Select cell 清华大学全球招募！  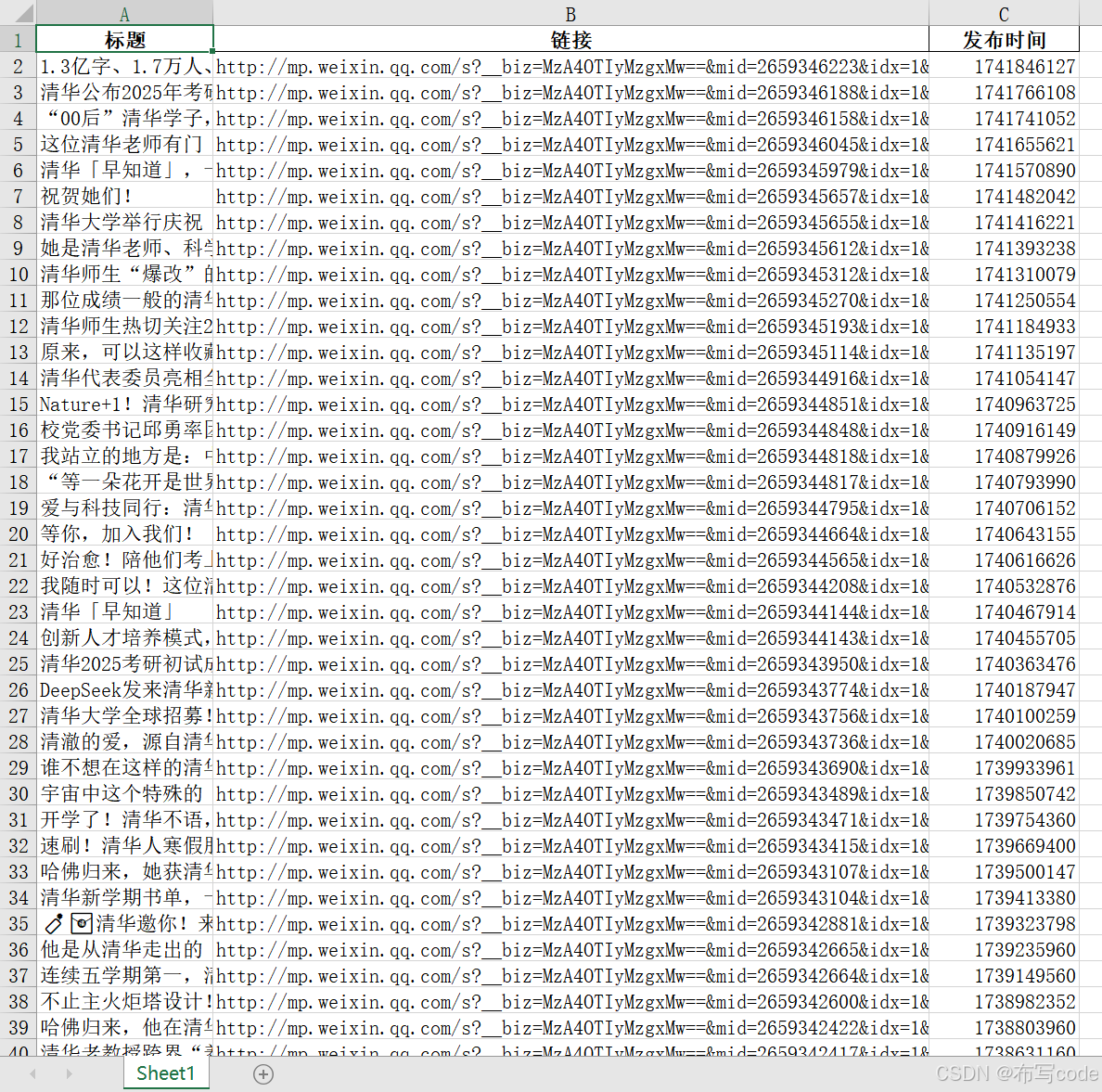click(124, 716)
